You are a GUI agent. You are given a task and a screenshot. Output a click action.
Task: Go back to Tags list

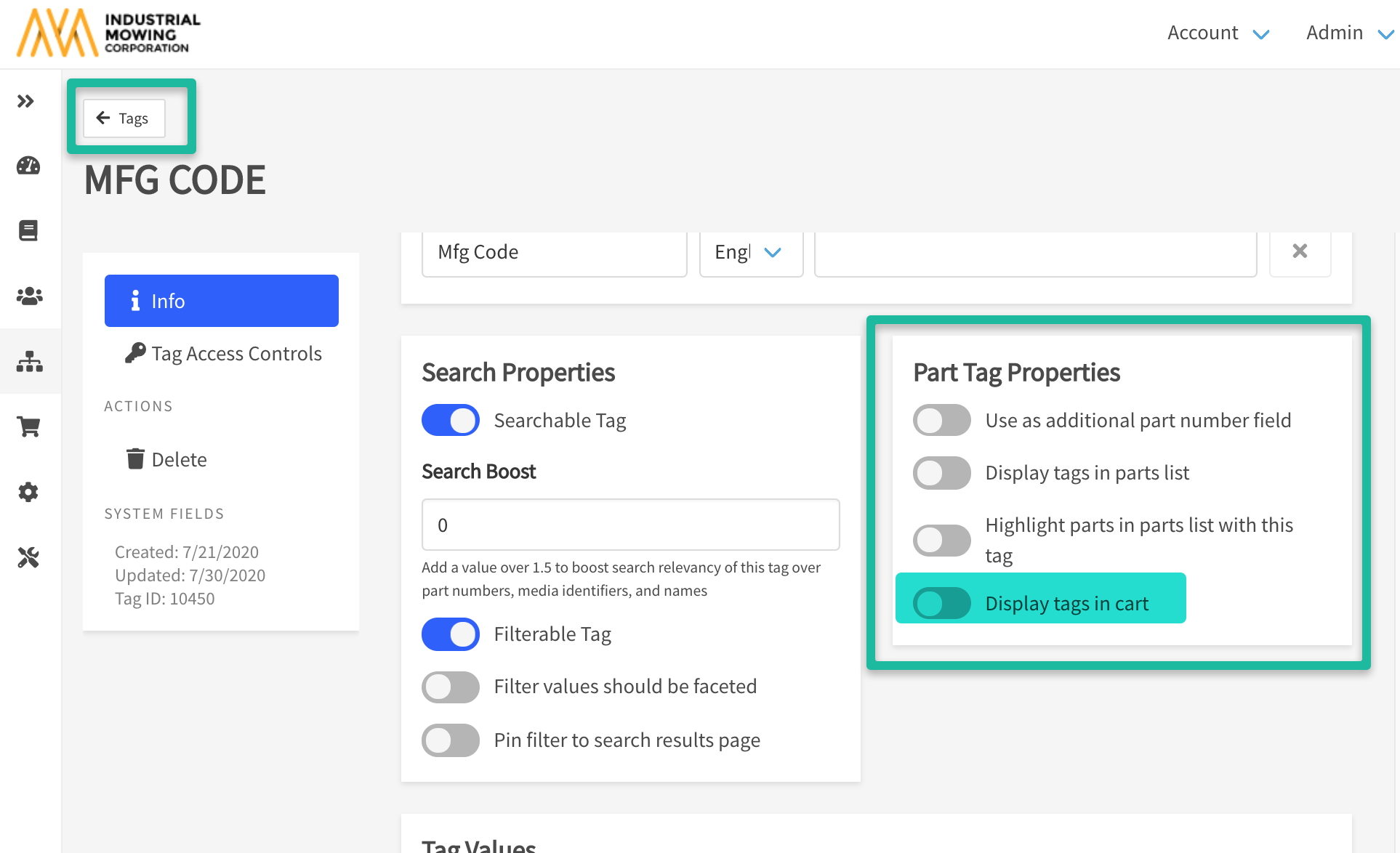[x=124, y=118]
